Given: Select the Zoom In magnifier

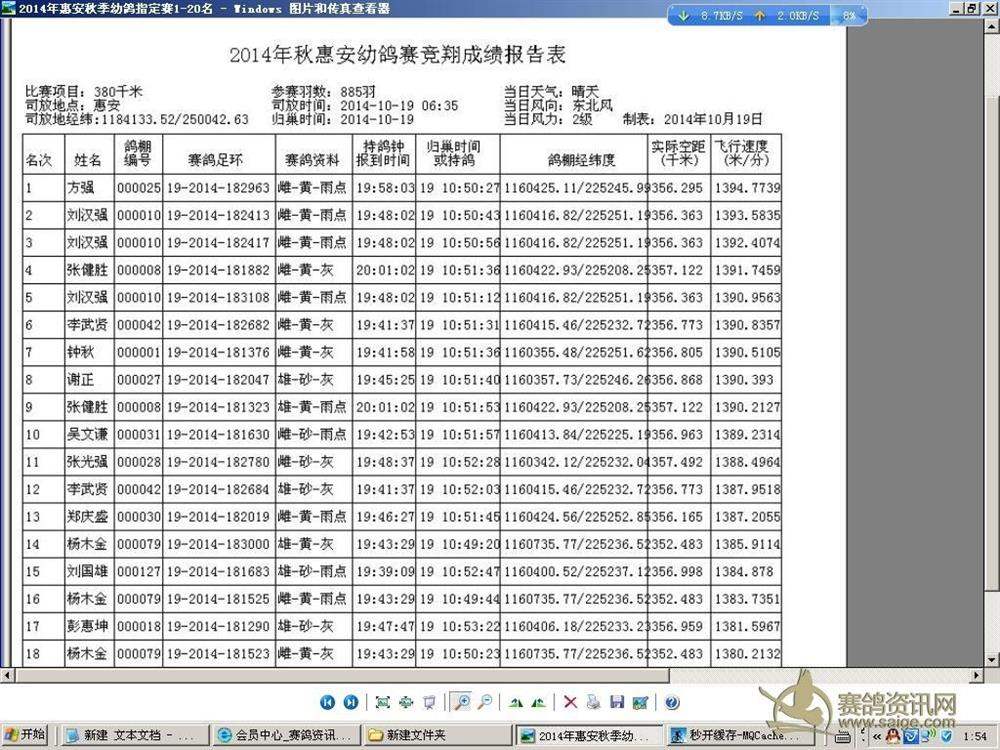Looking at the screenshot, I should coord(460,702).
